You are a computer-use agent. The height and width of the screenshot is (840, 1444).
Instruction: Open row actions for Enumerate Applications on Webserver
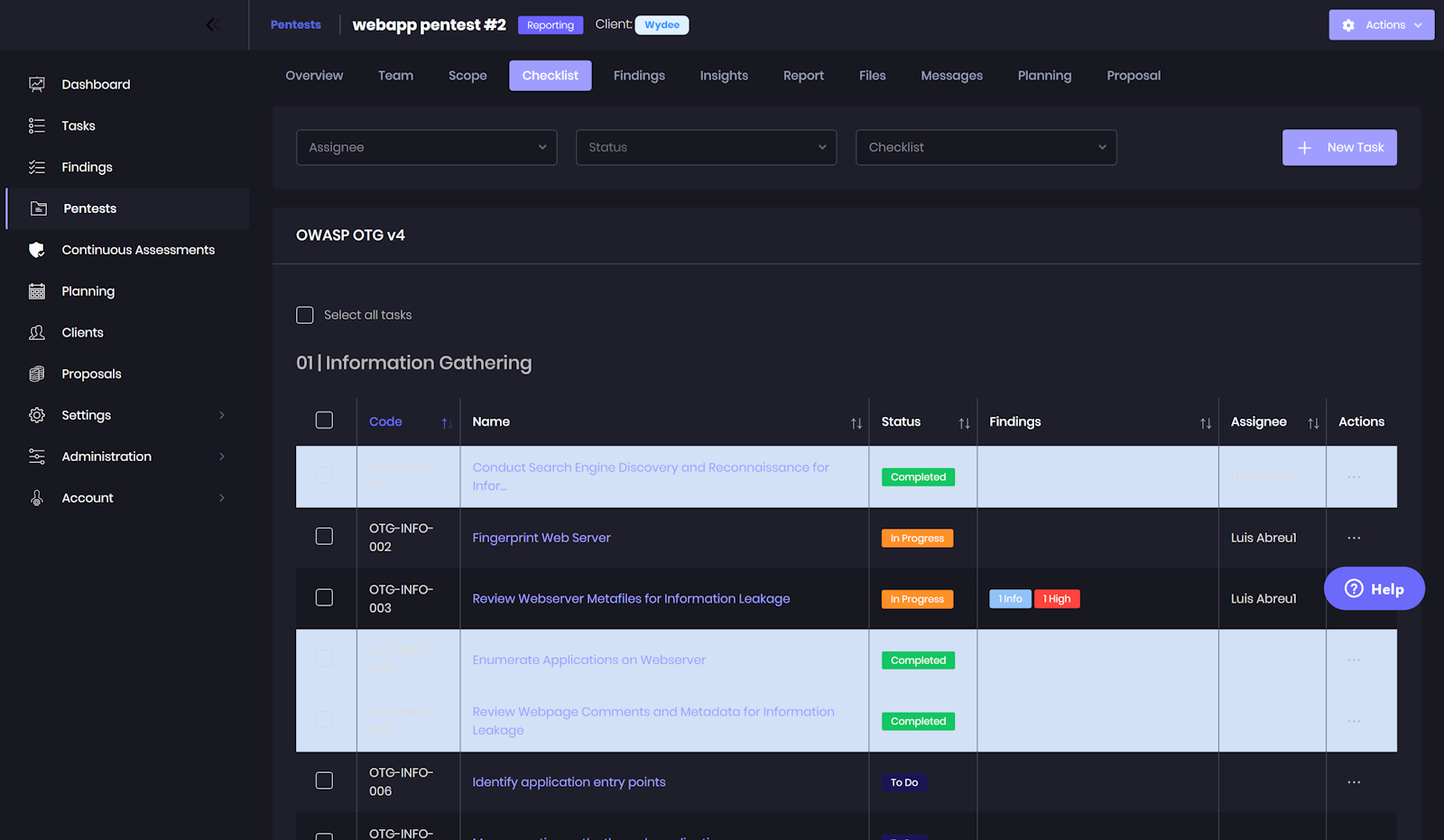pyautogui.click(x=1354, y=660)
